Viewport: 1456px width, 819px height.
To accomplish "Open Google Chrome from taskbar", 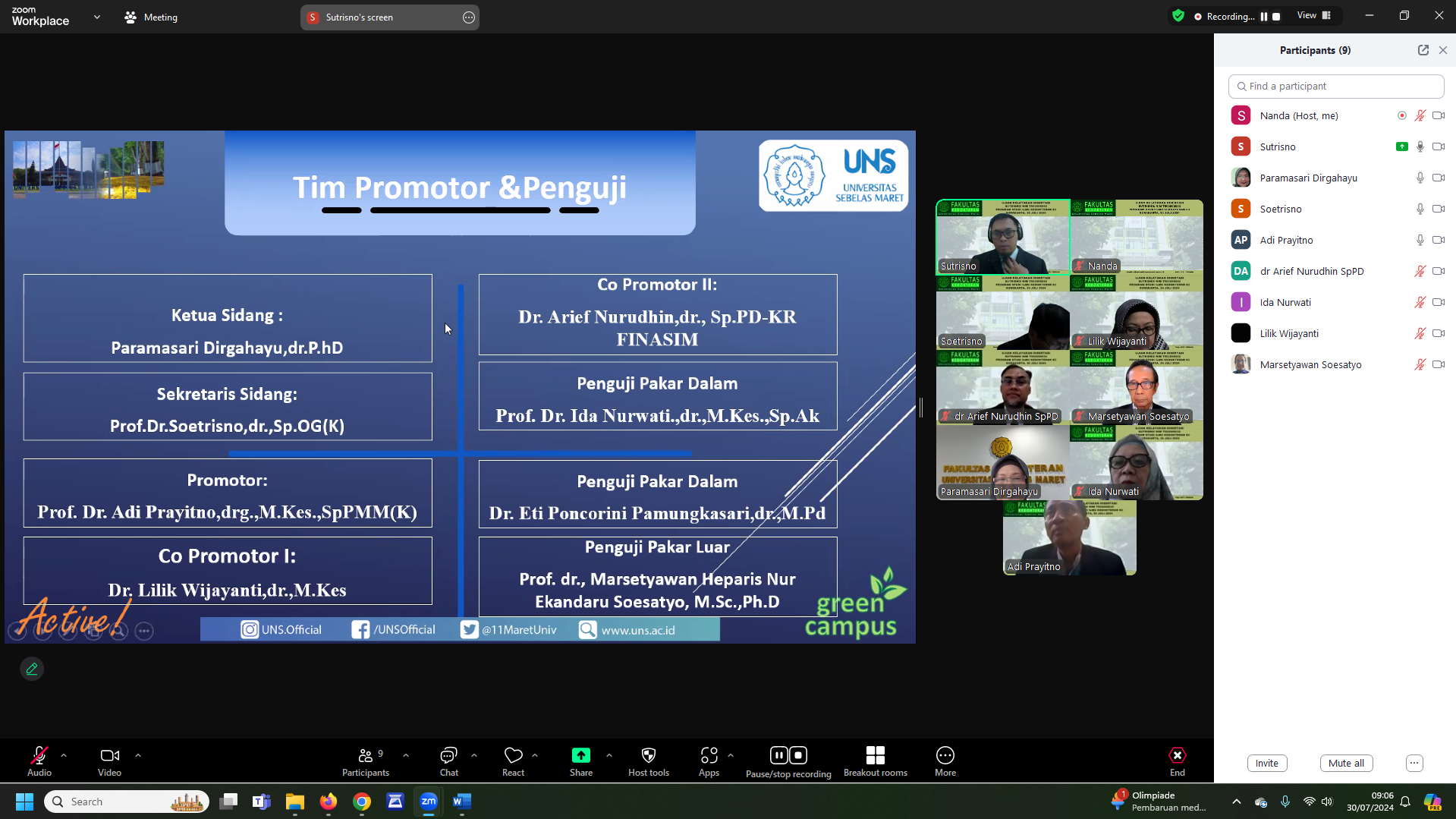I will pos(362,802).
